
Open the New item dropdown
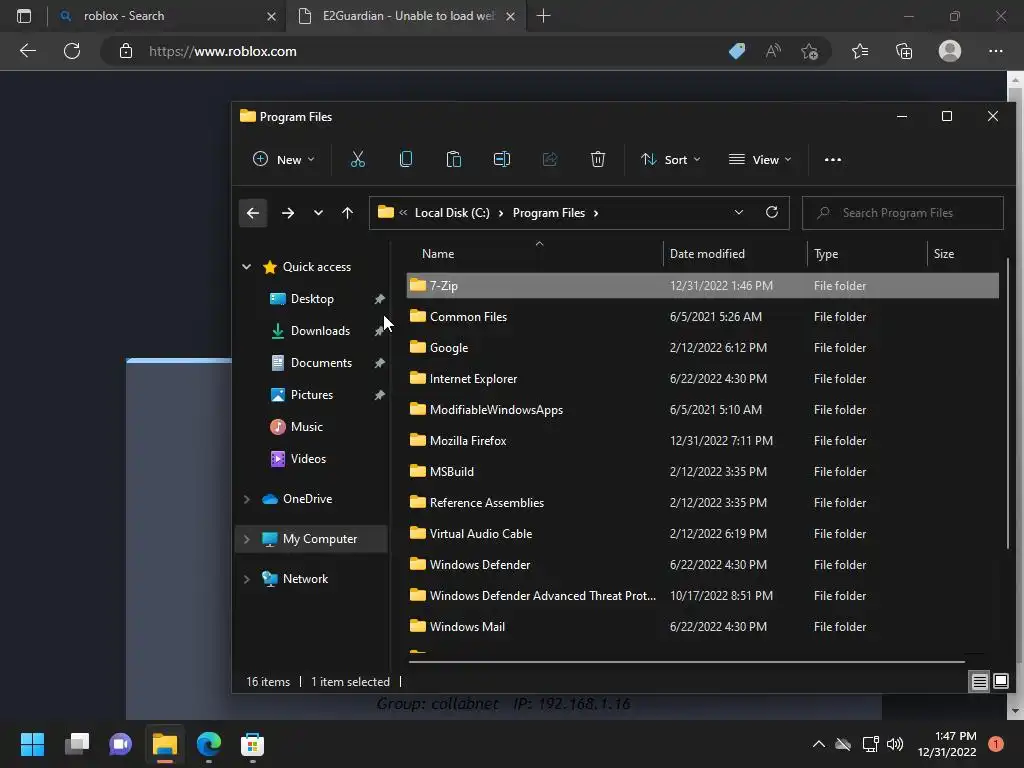(x=283, y=159)
